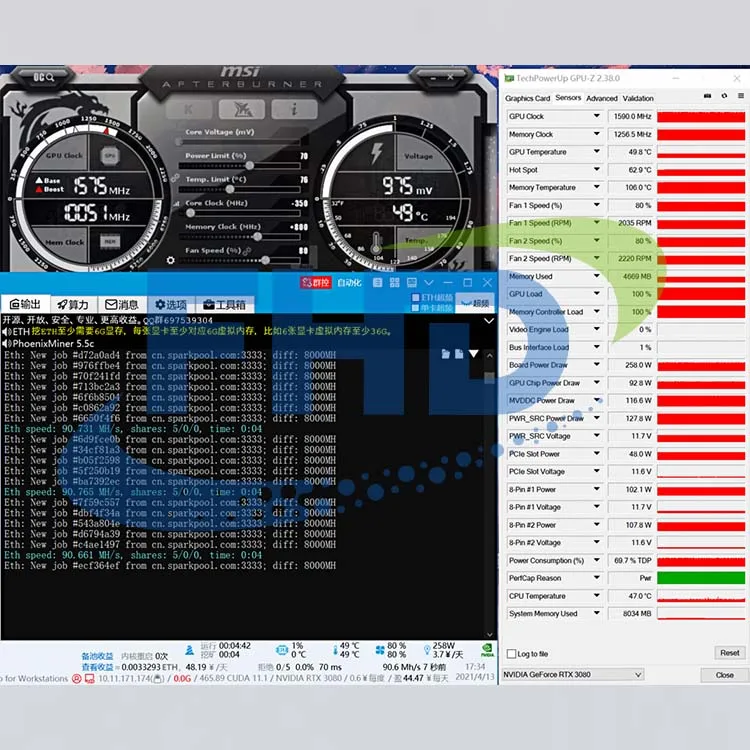Open the 算力 hashrate tab
The height and width of the screenshot is (750, 750).
coord(73,304)
